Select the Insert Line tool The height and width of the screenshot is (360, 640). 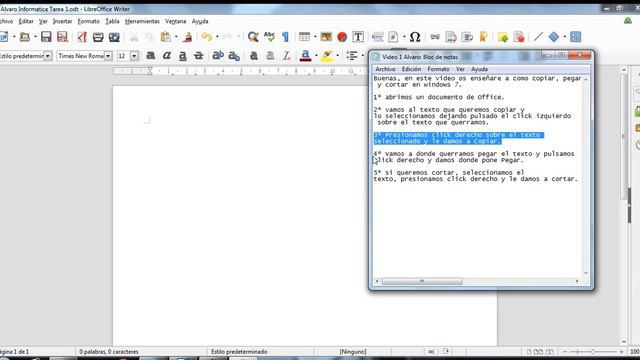538,37
